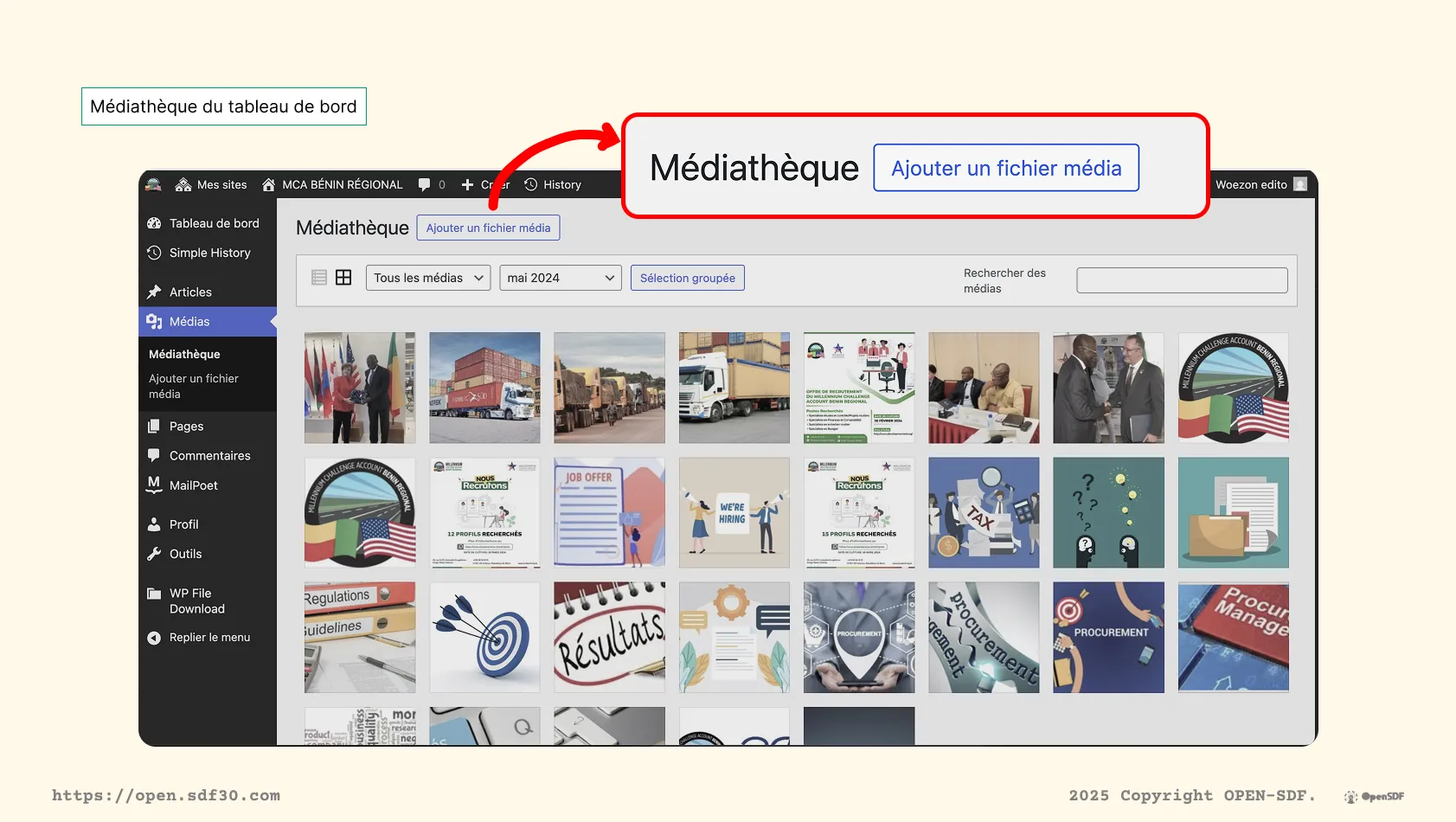
Task: Expand the Créer menu in admin bar
Action: [x=484, y=184]
